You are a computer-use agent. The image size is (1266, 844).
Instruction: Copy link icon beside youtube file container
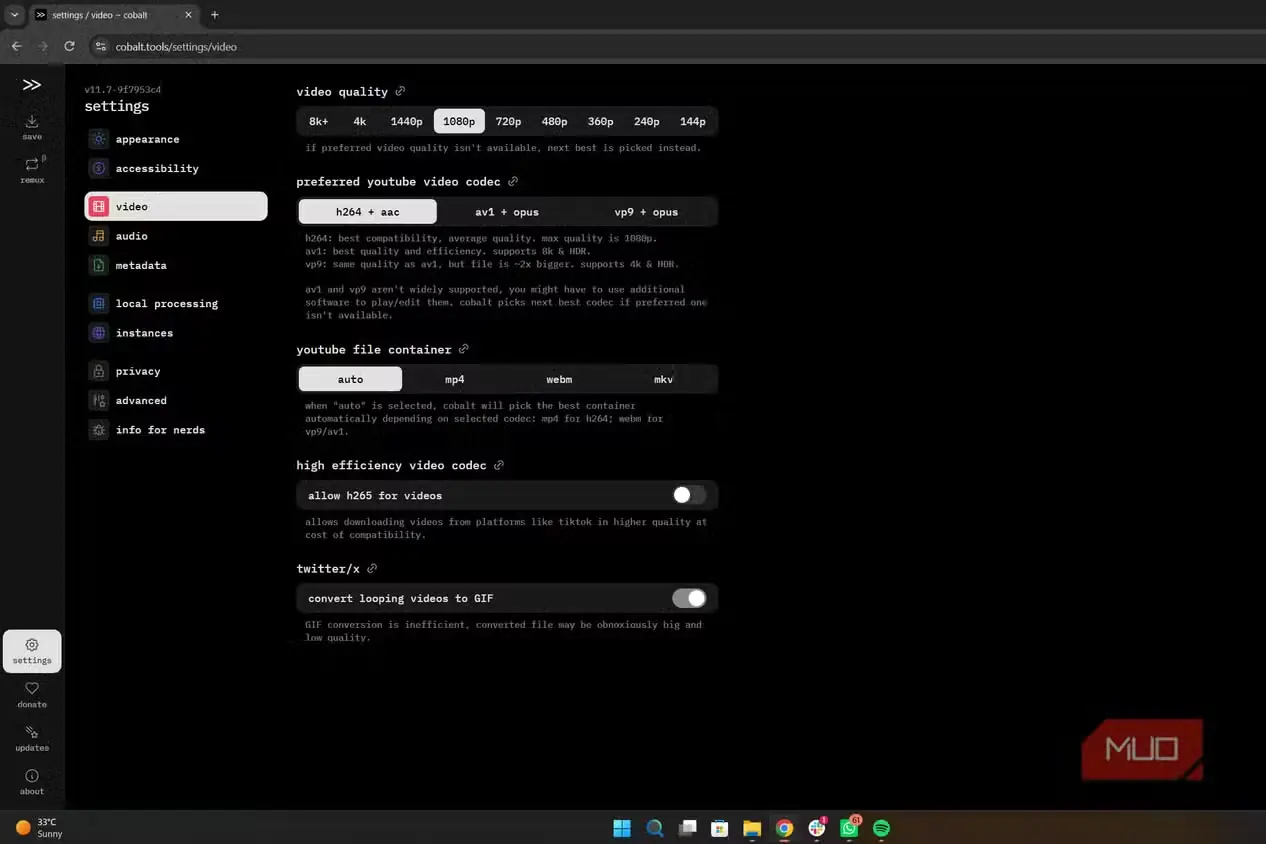click(x=464, y=349)
